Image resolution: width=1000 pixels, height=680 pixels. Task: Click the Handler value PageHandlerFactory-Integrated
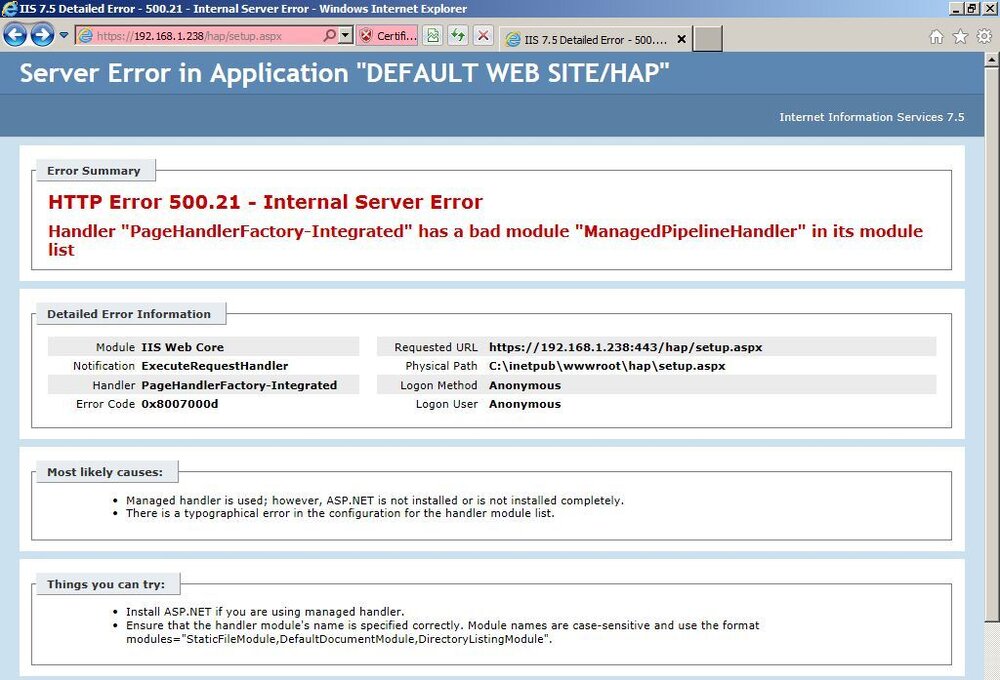(239, 385)
